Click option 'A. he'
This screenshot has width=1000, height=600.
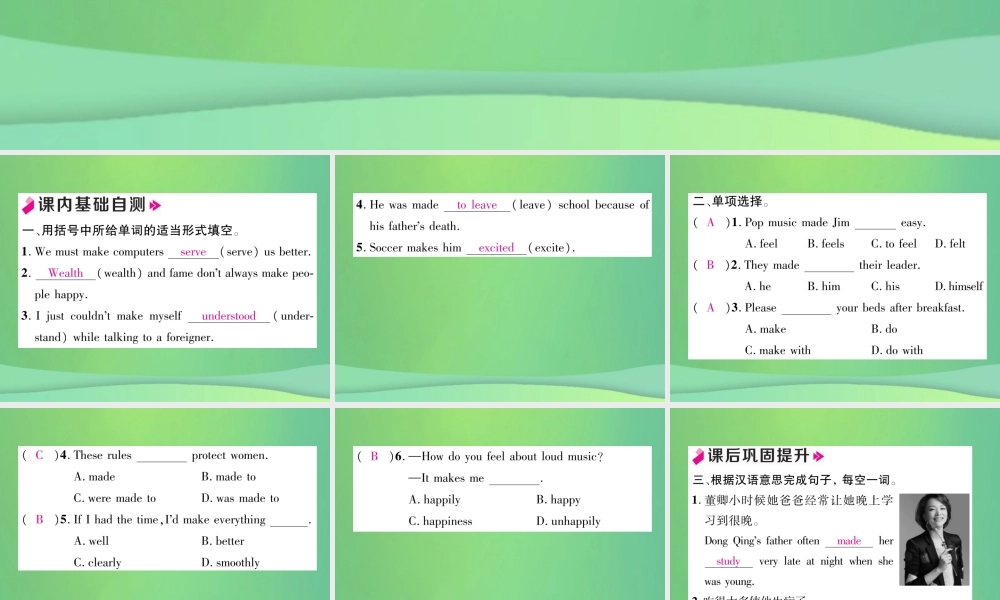click(x=758, y=286)
